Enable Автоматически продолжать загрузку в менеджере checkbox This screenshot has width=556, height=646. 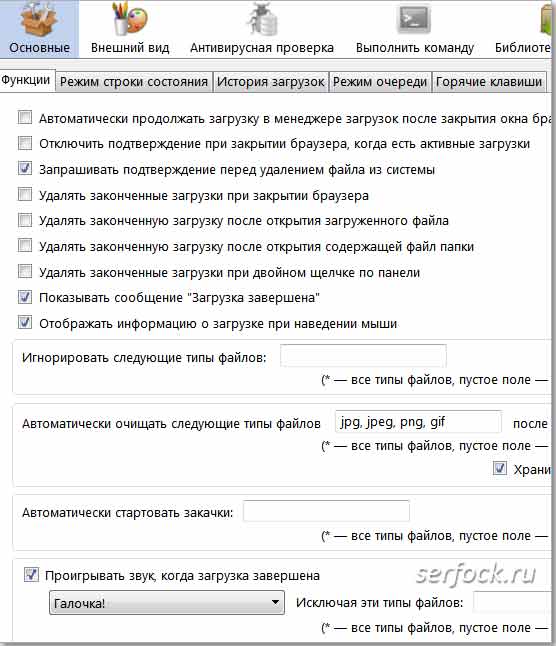(x=25, y=118)
